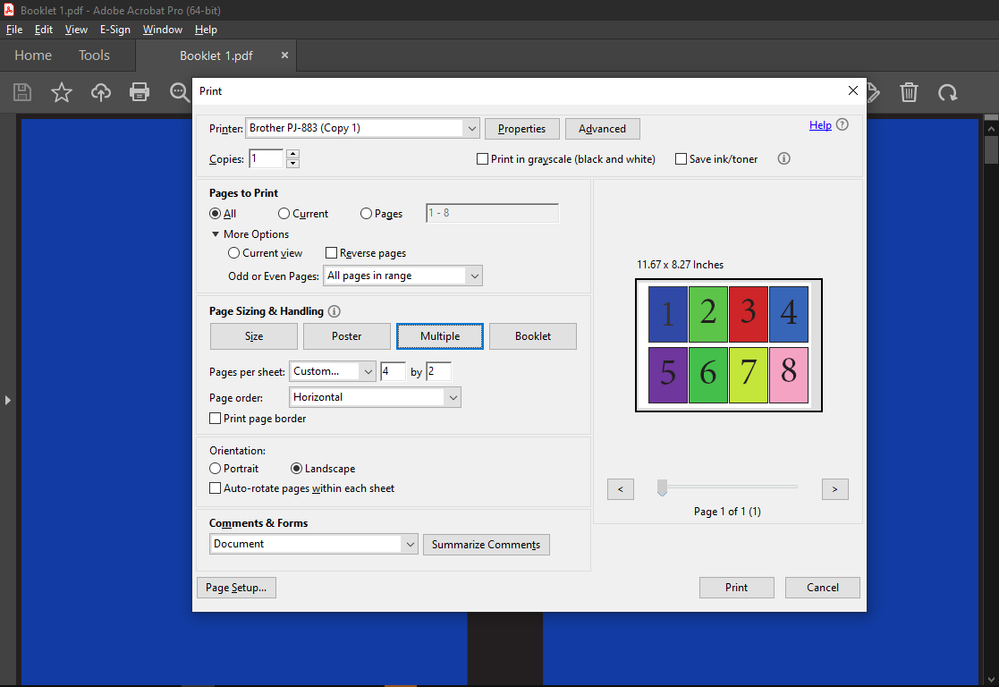The image size is (999, 687).
Task: Open the Window menu
Action: [162, 29]
